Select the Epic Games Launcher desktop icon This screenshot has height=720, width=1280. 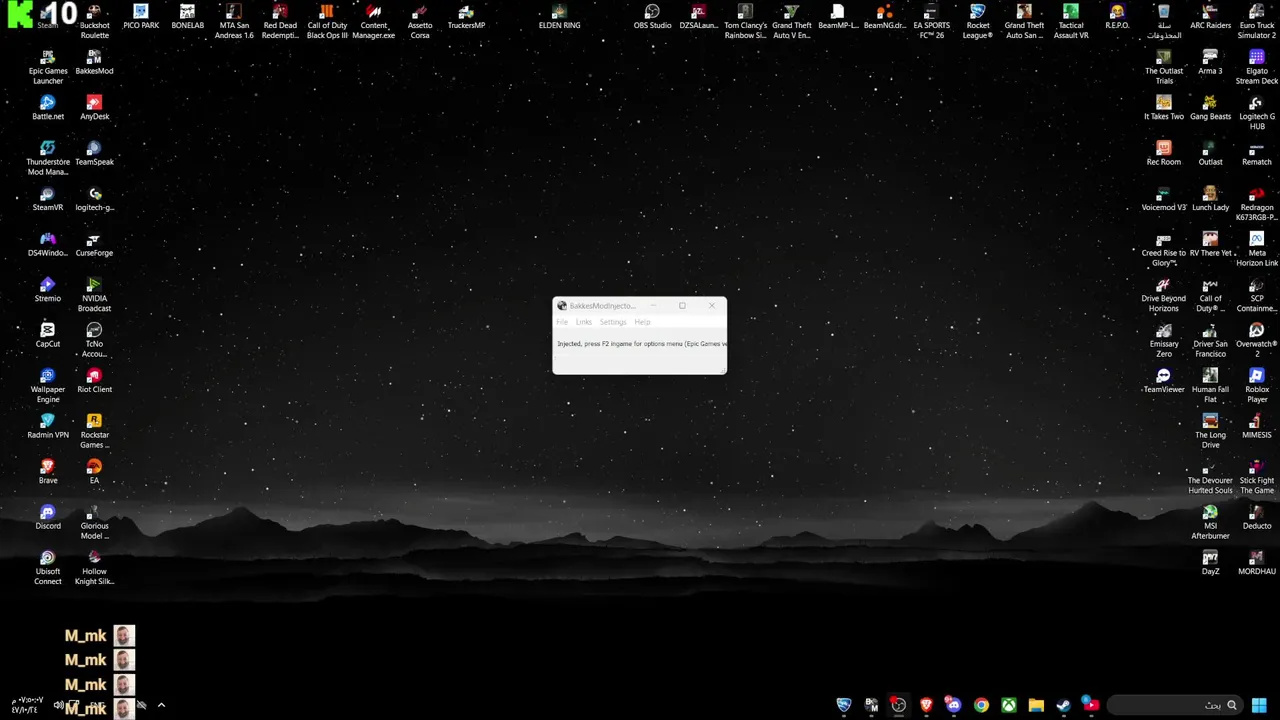click(x=47, y=68)
